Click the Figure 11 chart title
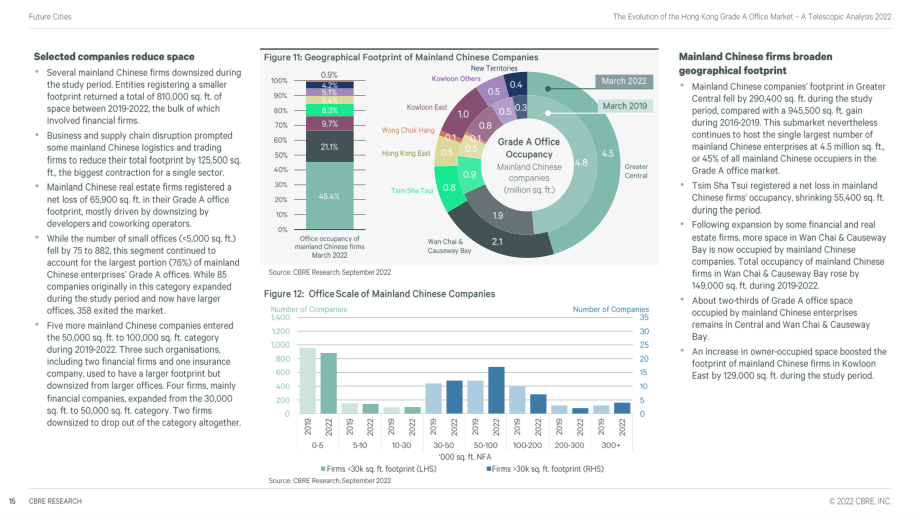The height and width of the screenshot is (518, 920). coord(401,57)
